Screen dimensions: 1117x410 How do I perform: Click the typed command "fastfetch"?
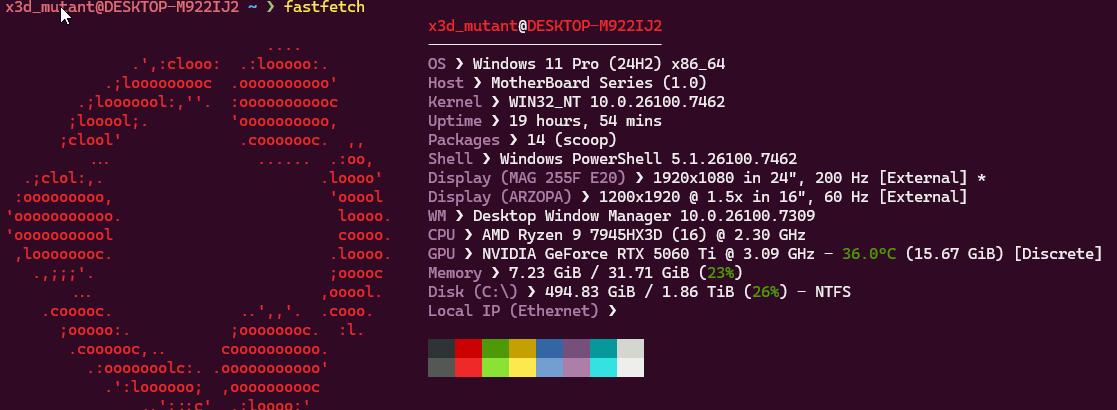coord(324,7)
